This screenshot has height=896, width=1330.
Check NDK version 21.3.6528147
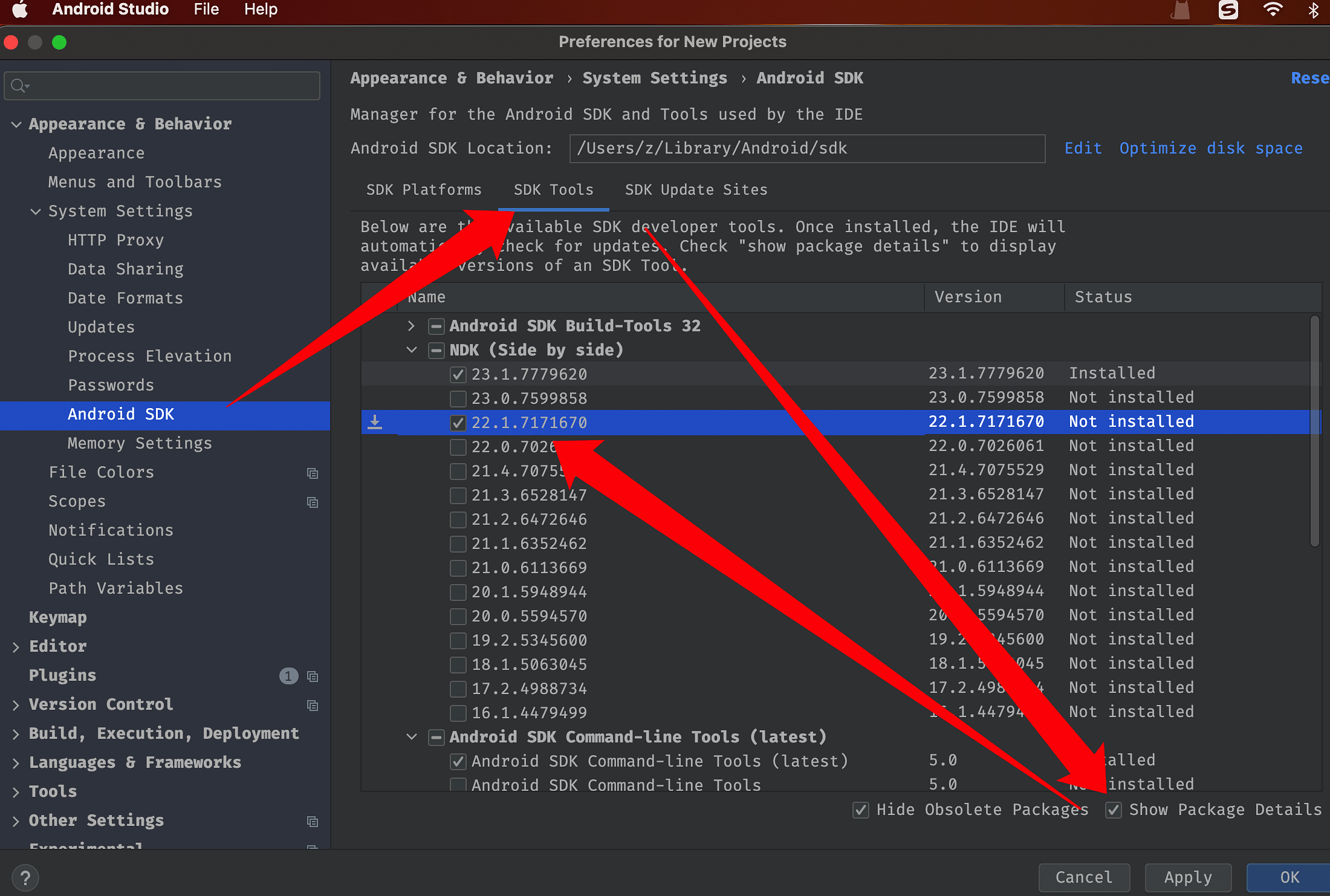click(x=458, y=495)
